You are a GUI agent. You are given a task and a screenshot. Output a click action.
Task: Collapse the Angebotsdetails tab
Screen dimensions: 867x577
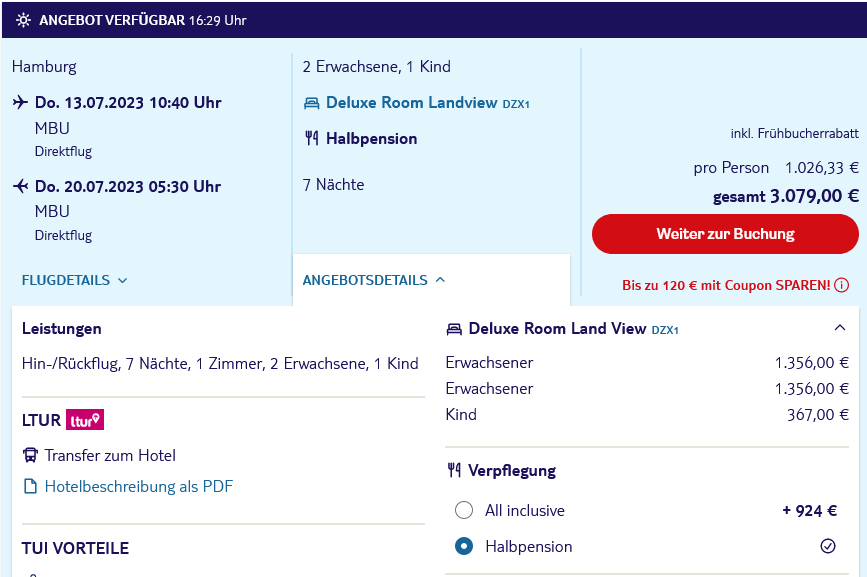(374, 280)
